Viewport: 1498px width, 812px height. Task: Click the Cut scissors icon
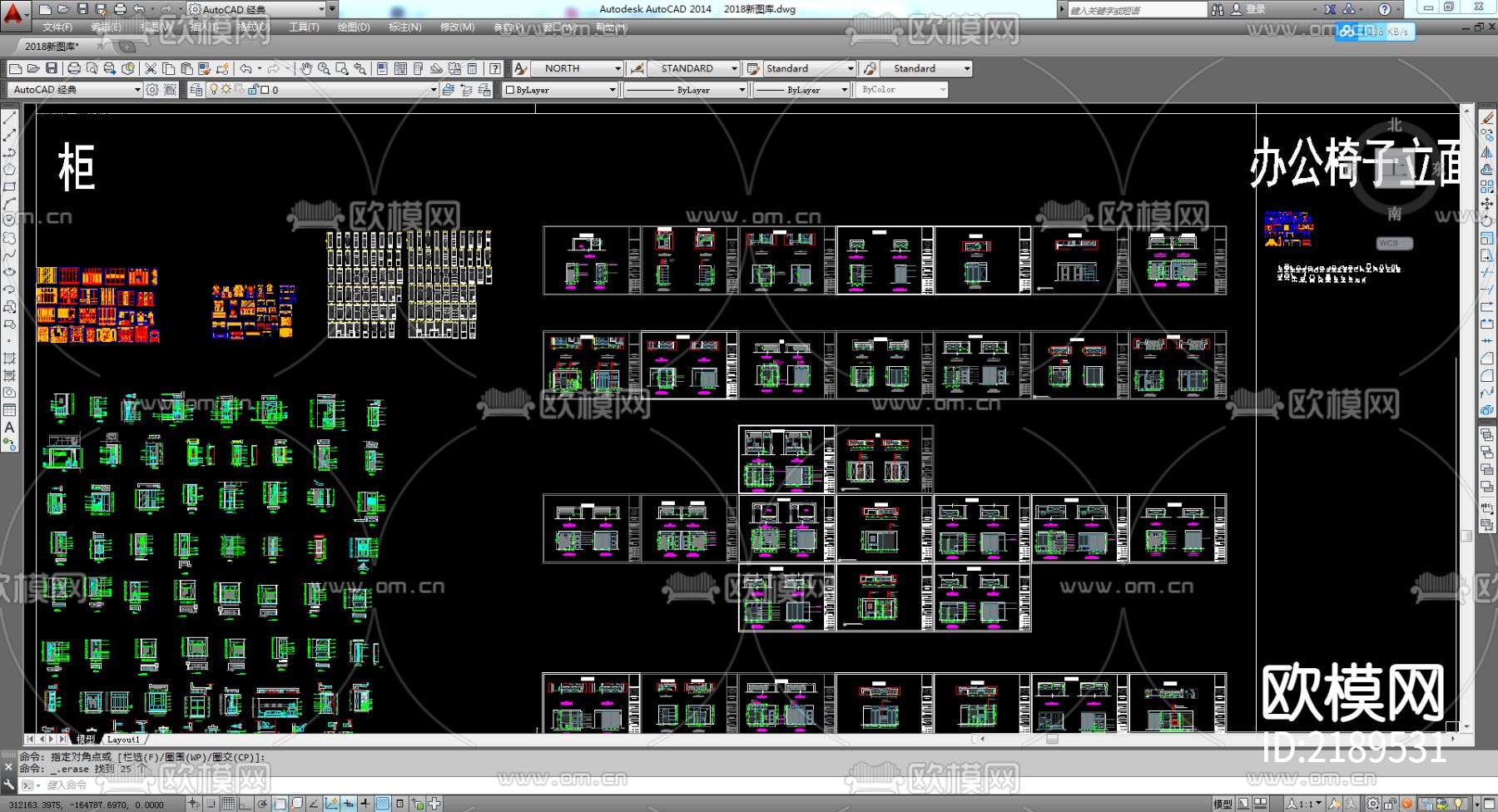[x=151, y=68]
